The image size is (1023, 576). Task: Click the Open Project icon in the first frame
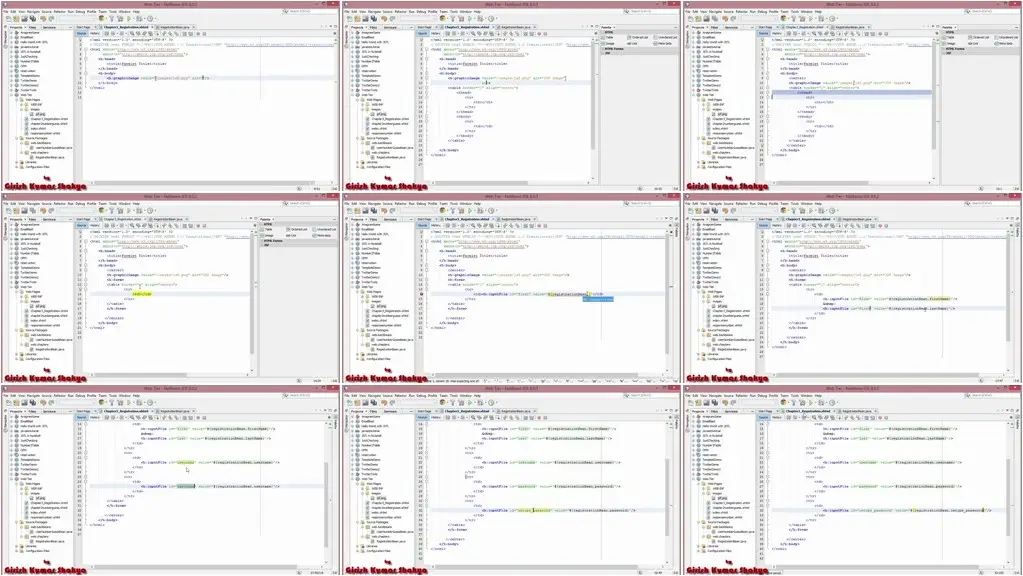(25, 18)
